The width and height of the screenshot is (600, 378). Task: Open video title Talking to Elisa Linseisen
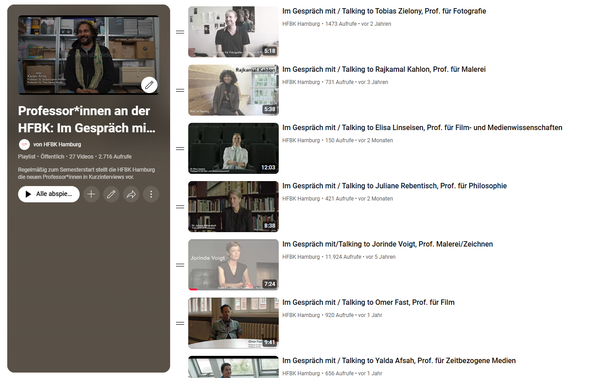point(422,127)
